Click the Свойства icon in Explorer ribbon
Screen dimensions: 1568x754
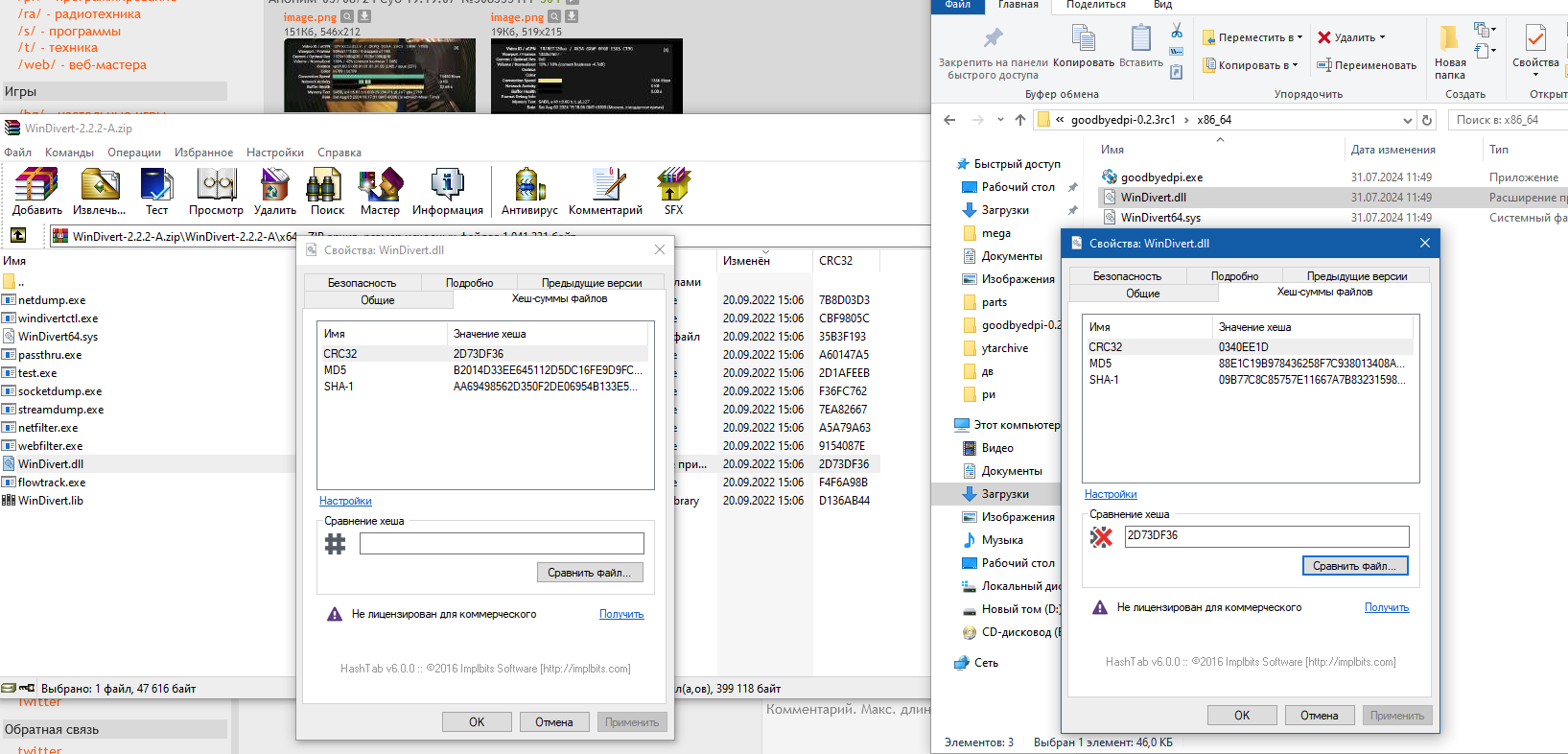click(1535, 38)
